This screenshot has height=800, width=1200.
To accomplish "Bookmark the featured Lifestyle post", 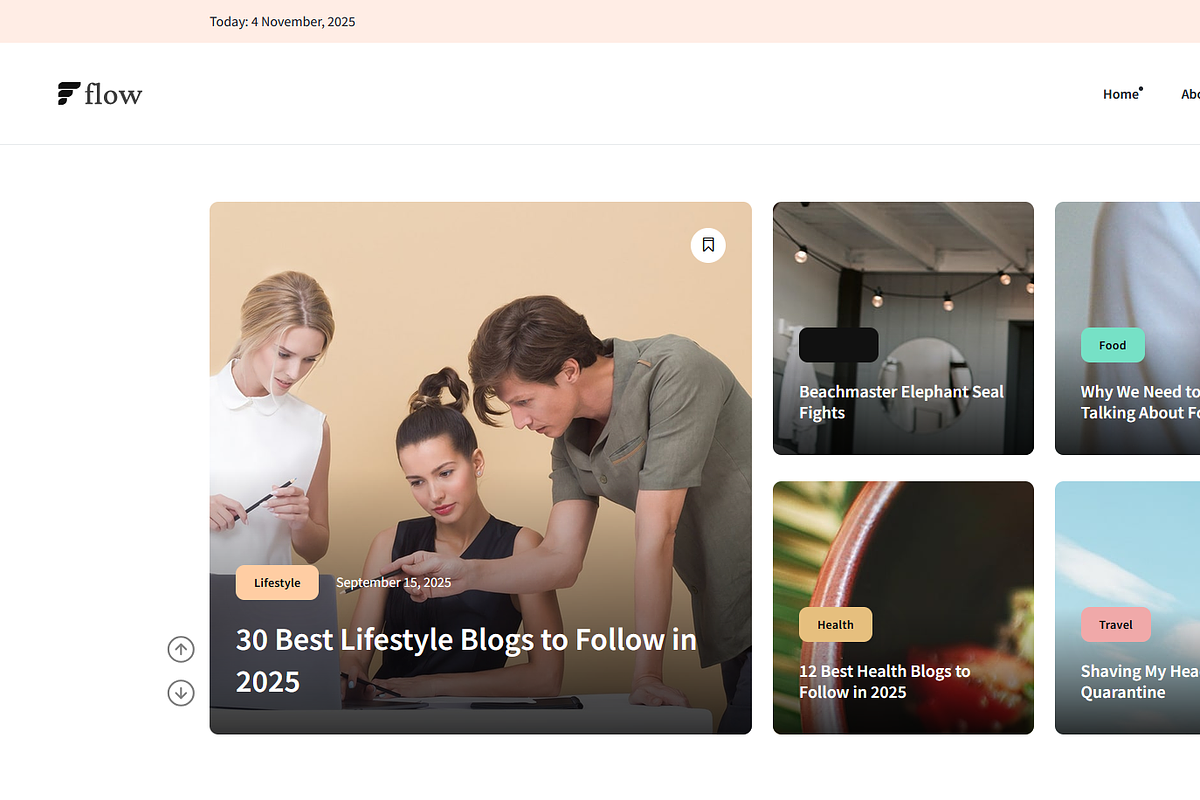I will tap(708, 245).
